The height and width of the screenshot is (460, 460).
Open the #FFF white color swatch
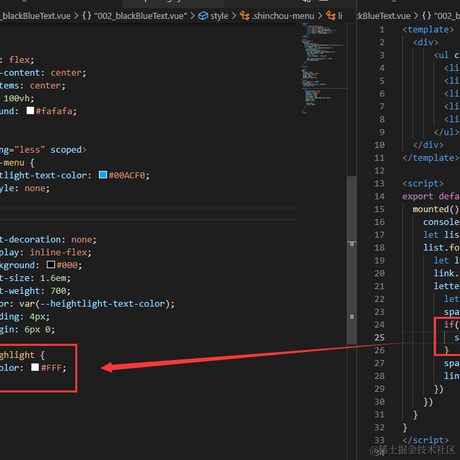point(35,367)
